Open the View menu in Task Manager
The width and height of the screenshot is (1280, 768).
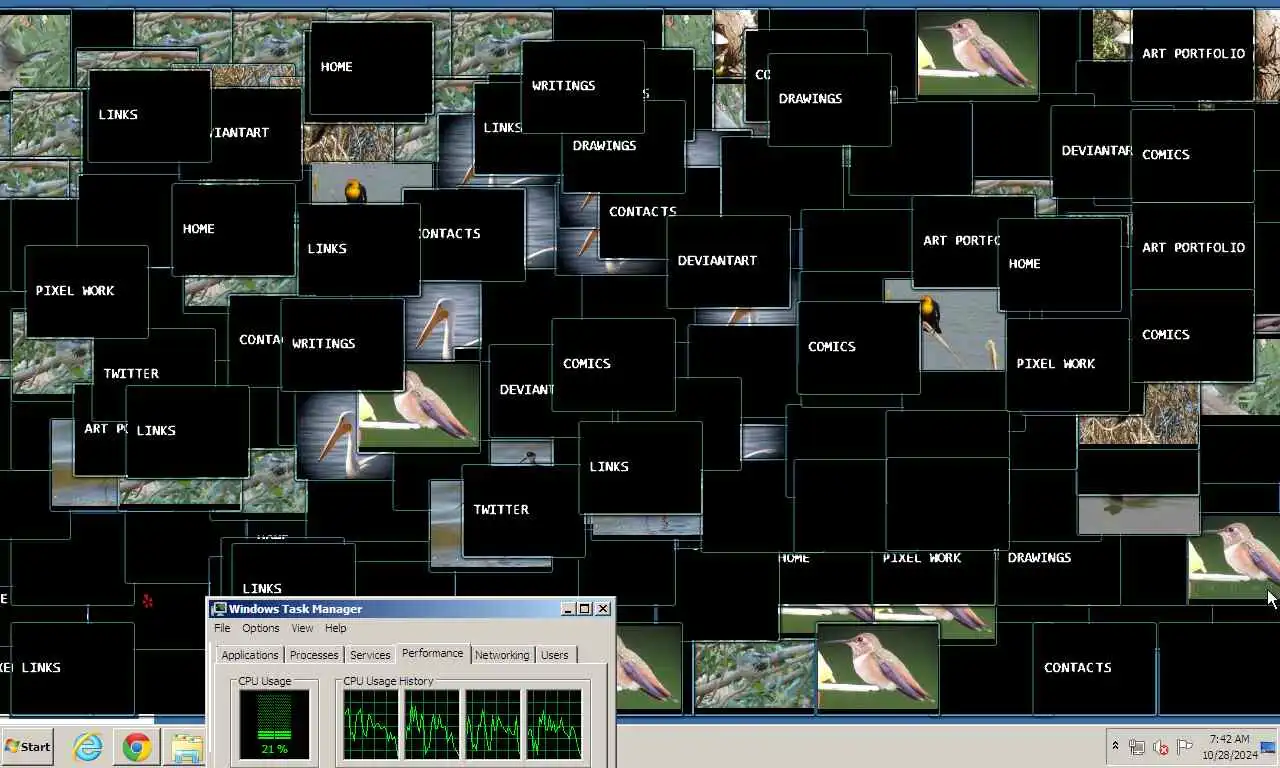pyautogui.click(x=302, y=628)
